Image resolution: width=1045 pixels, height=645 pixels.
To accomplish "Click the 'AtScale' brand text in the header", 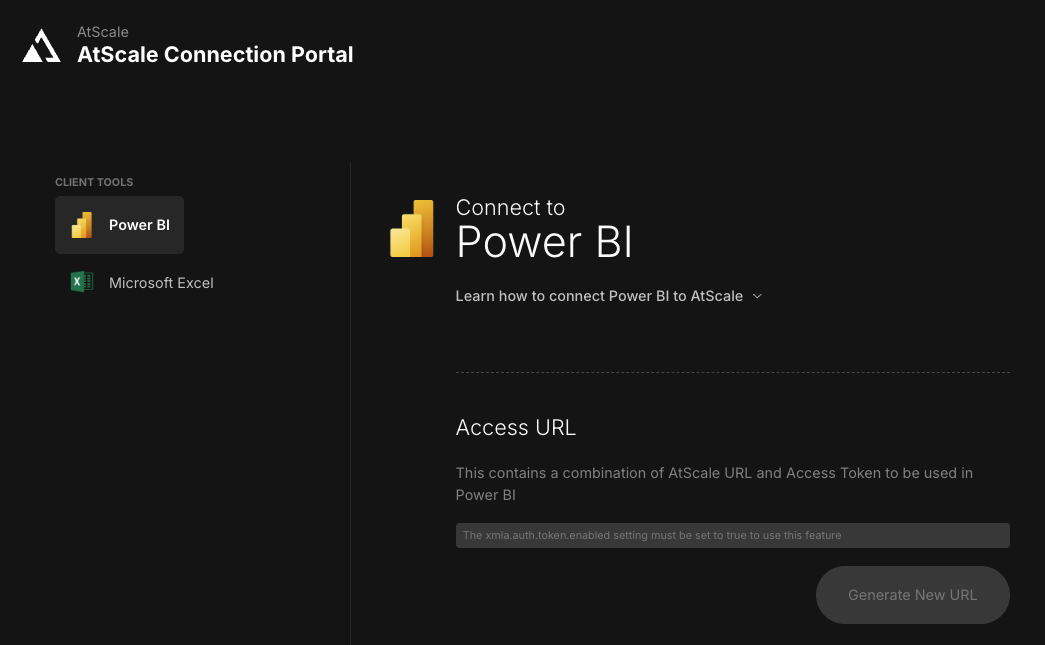I will coord(102,31).
